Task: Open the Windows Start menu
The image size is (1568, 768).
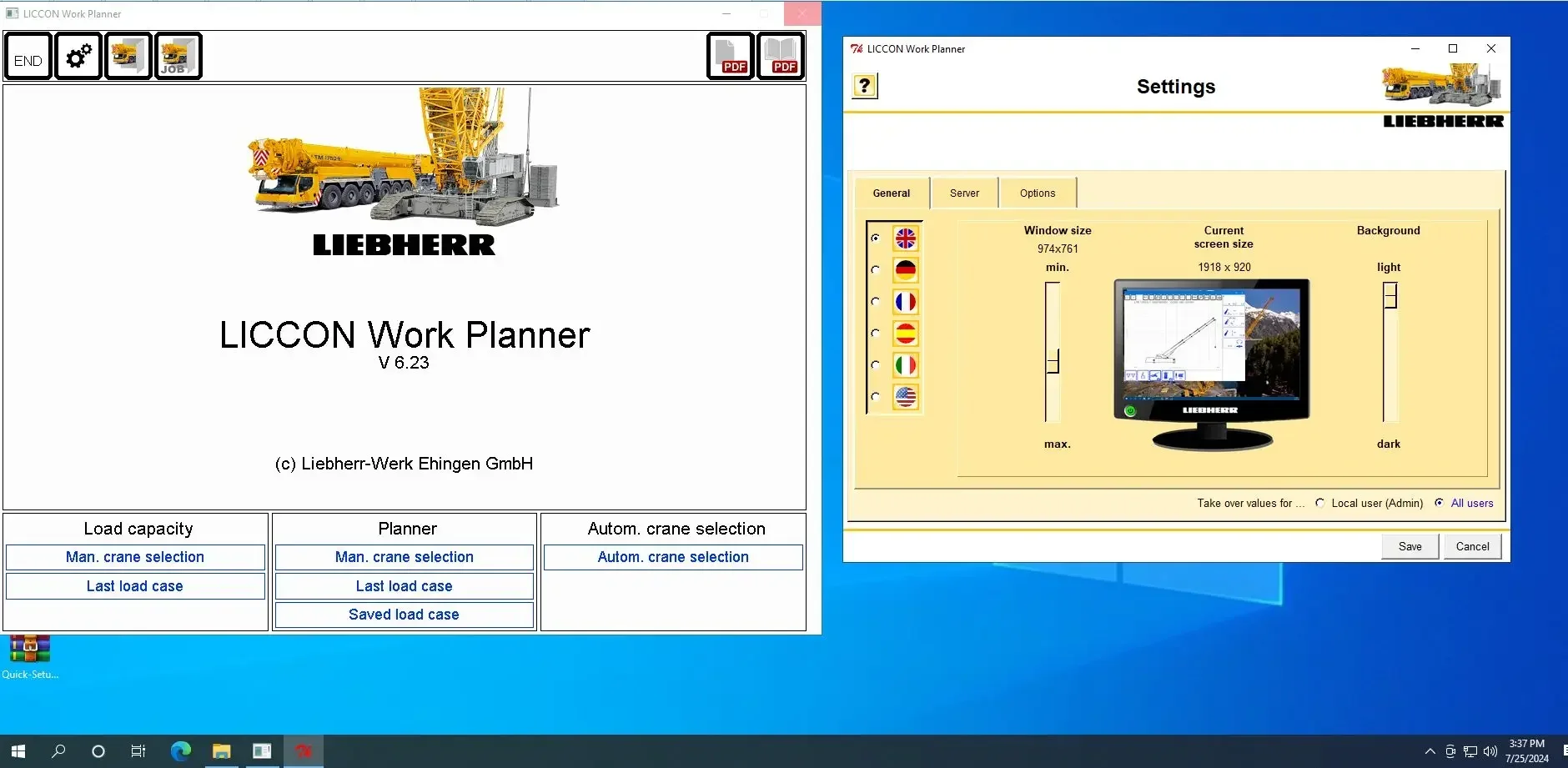Action: (x=18, y=751)
